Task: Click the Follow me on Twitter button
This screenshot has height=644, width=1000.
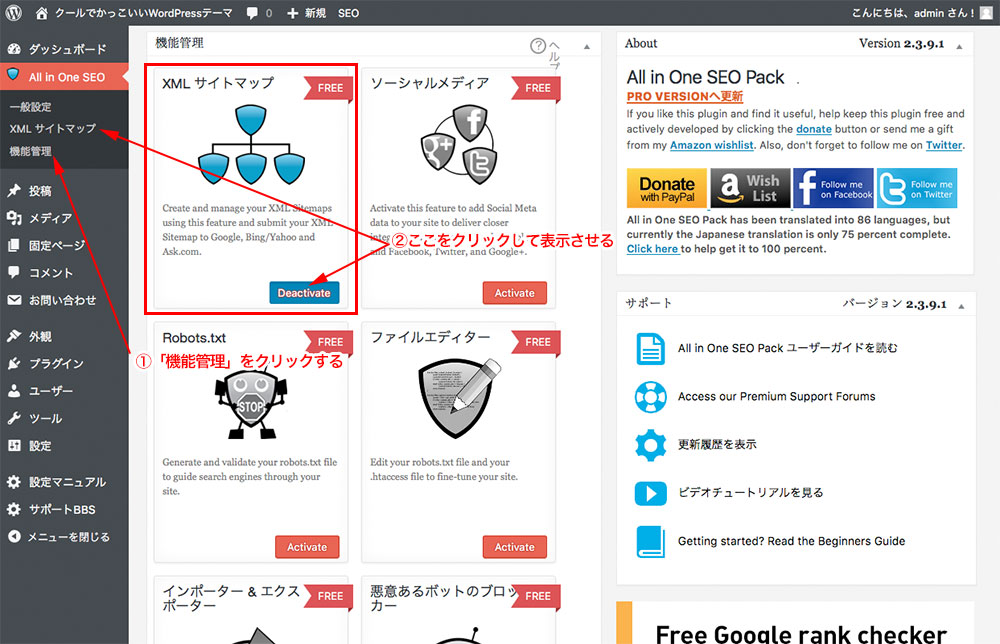Action: [916, 188]
